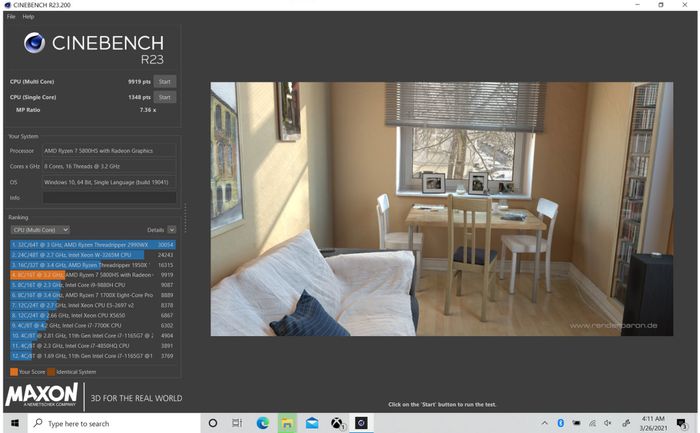Click the Cores x GHz field
This screenshot has height=433, width=700.
[109, 166]
